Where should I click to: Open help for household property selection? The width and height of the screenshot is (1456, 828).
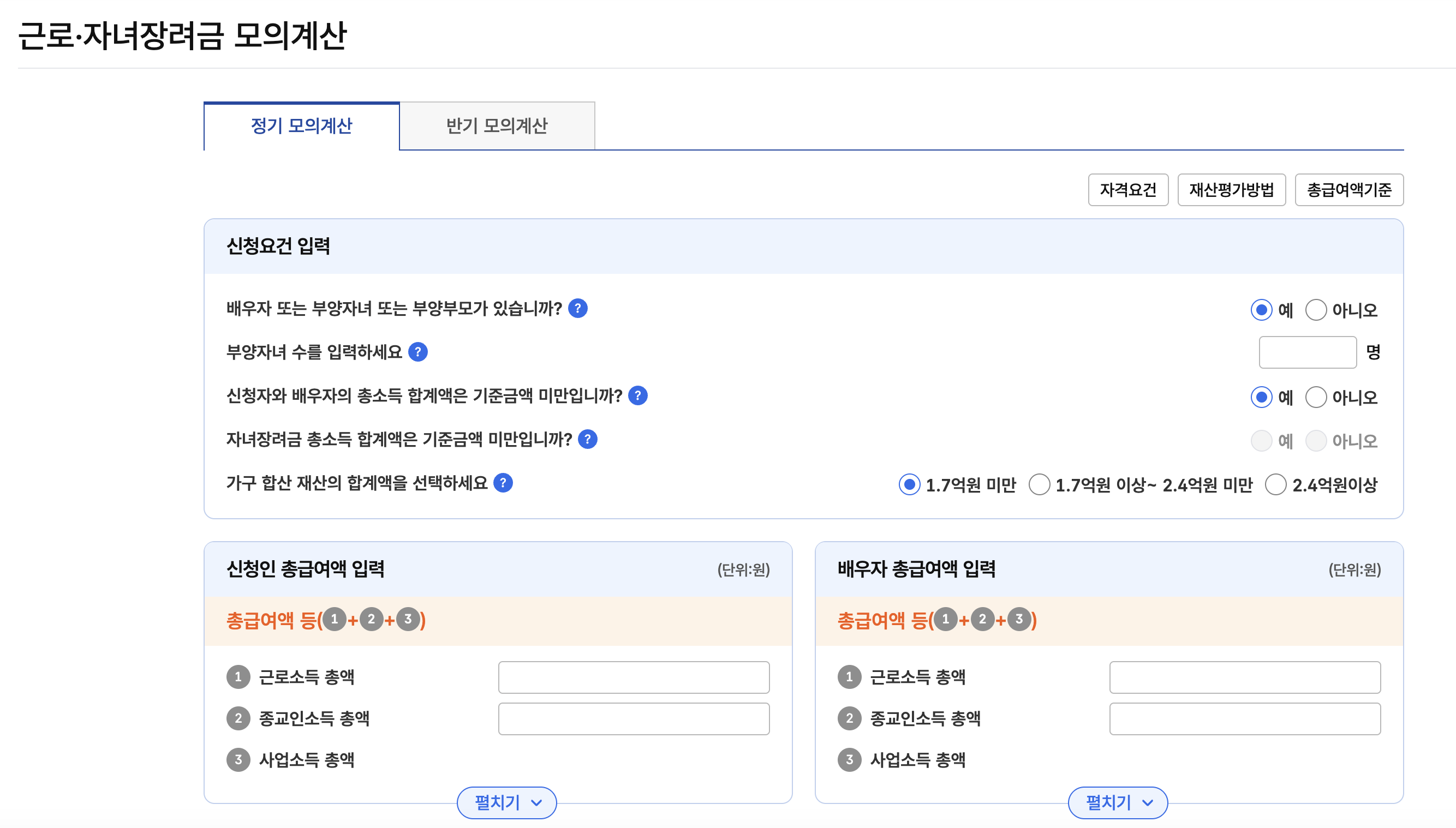(x=503, y=484)
